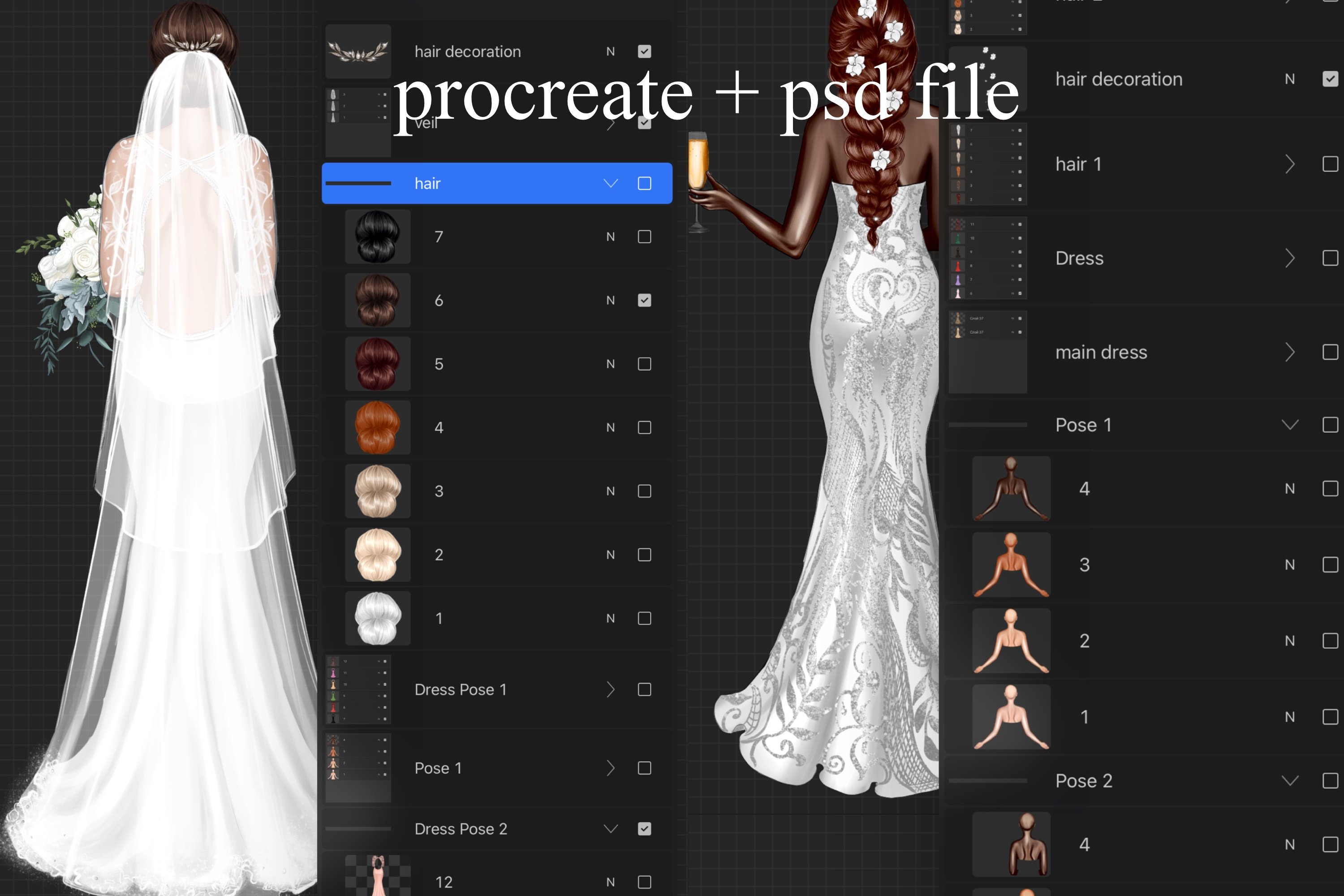This screenshot has width=1344, height=896.
Task: Show layer 12 using its checkbox
Action: point(644,882)
